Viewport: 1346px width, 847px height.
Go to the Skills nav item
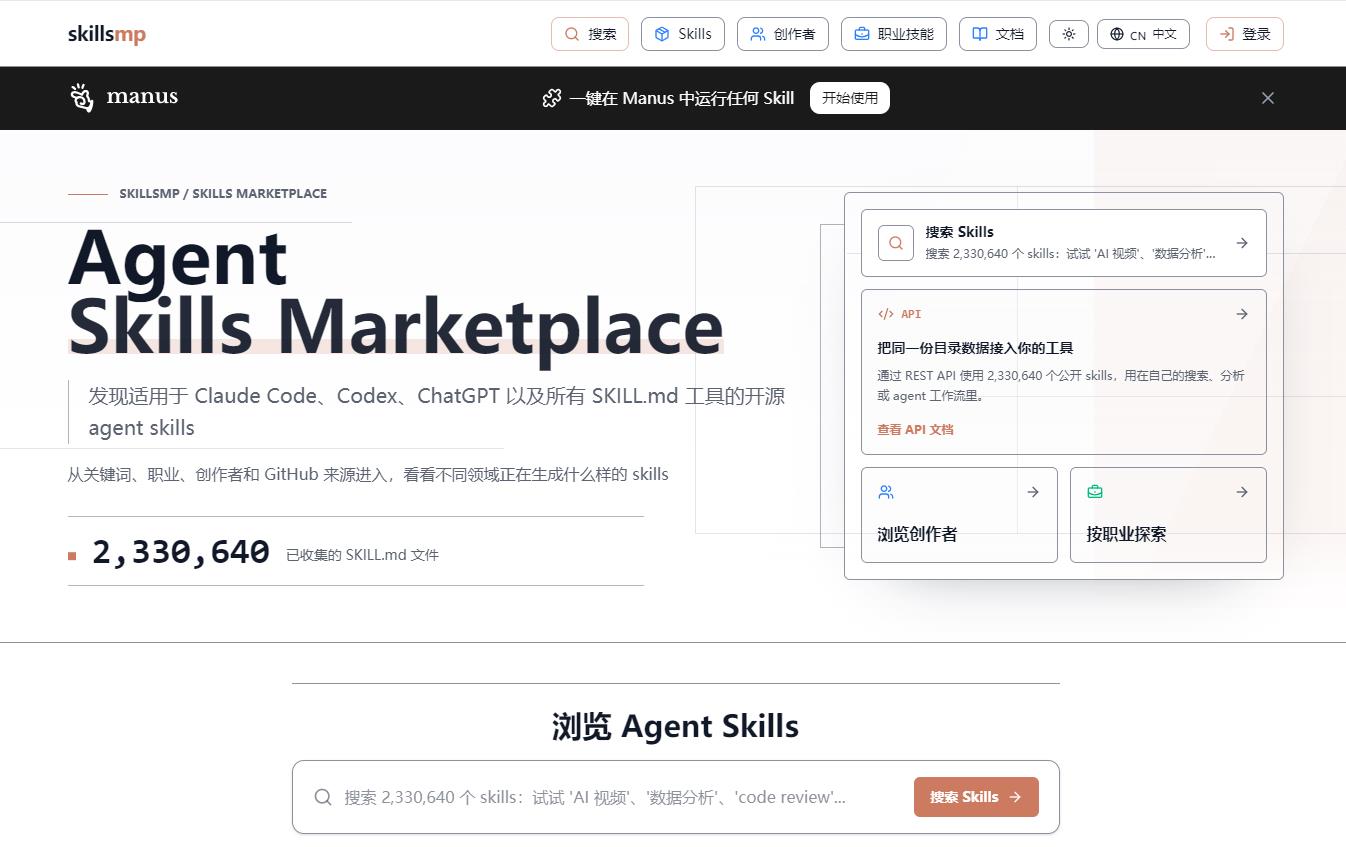click(x=683, y=34)
